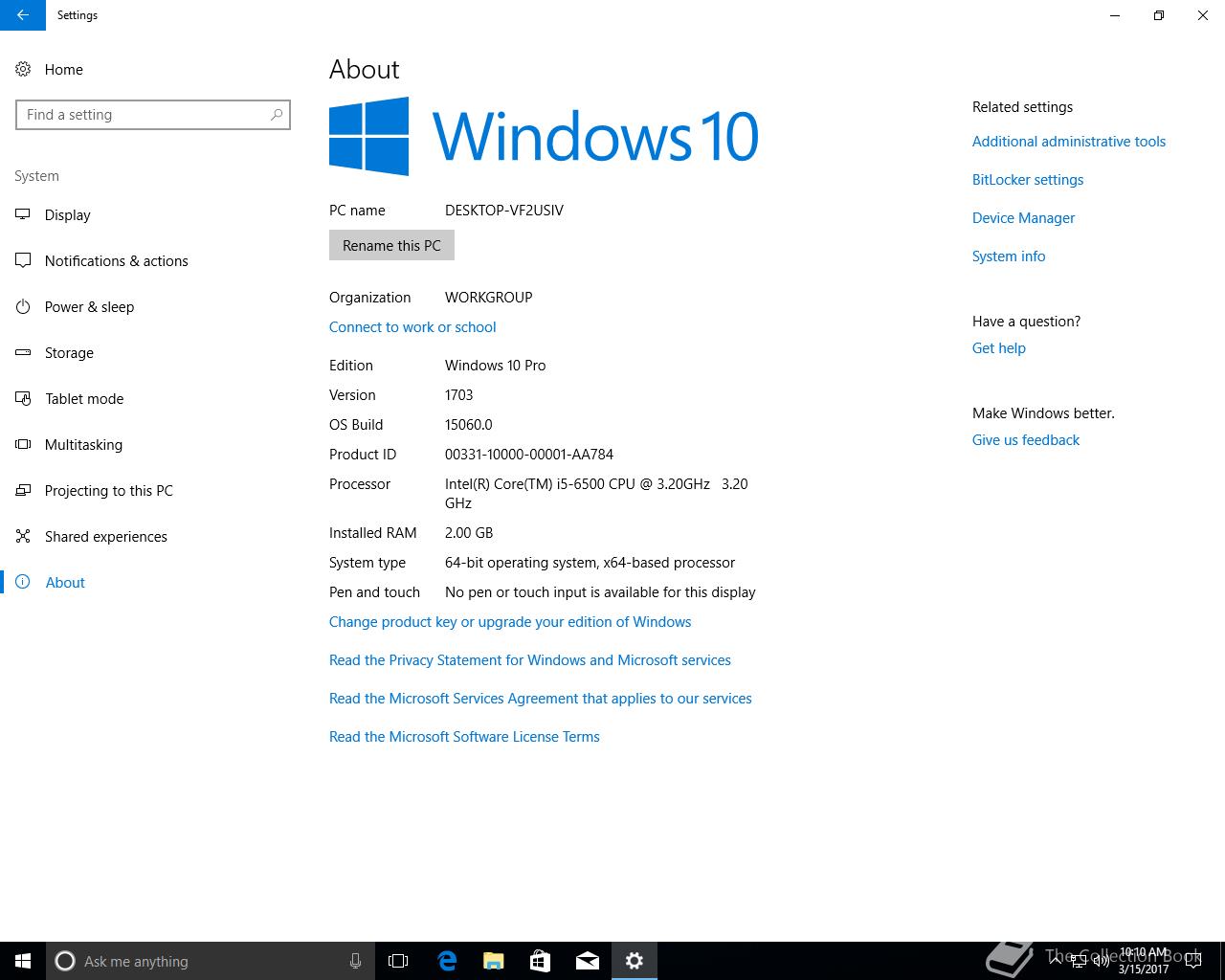Open File Explorer from the taskbar
The height and width of the screenshot is (980, 1225).
494,961
